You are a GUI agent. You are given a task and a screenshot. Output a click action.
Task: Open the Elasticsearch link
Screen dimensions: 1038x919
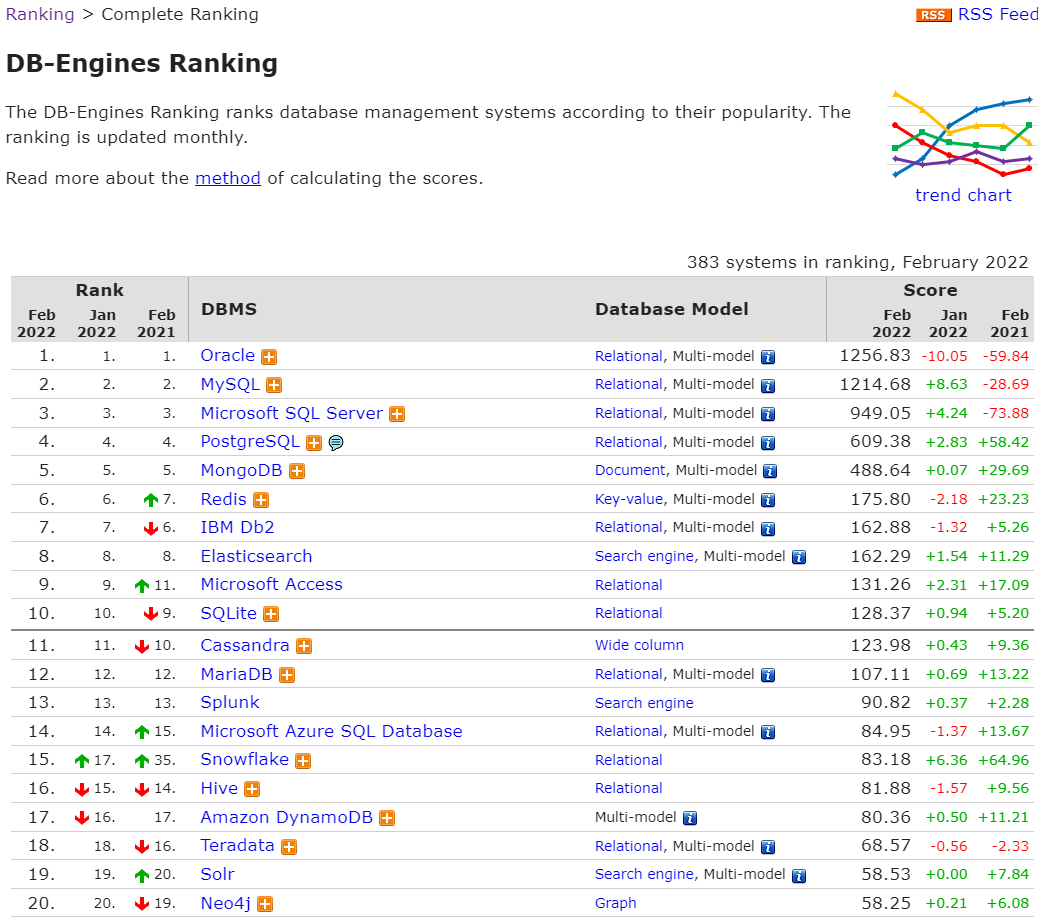pyautogui.click(x=256, y=556)
